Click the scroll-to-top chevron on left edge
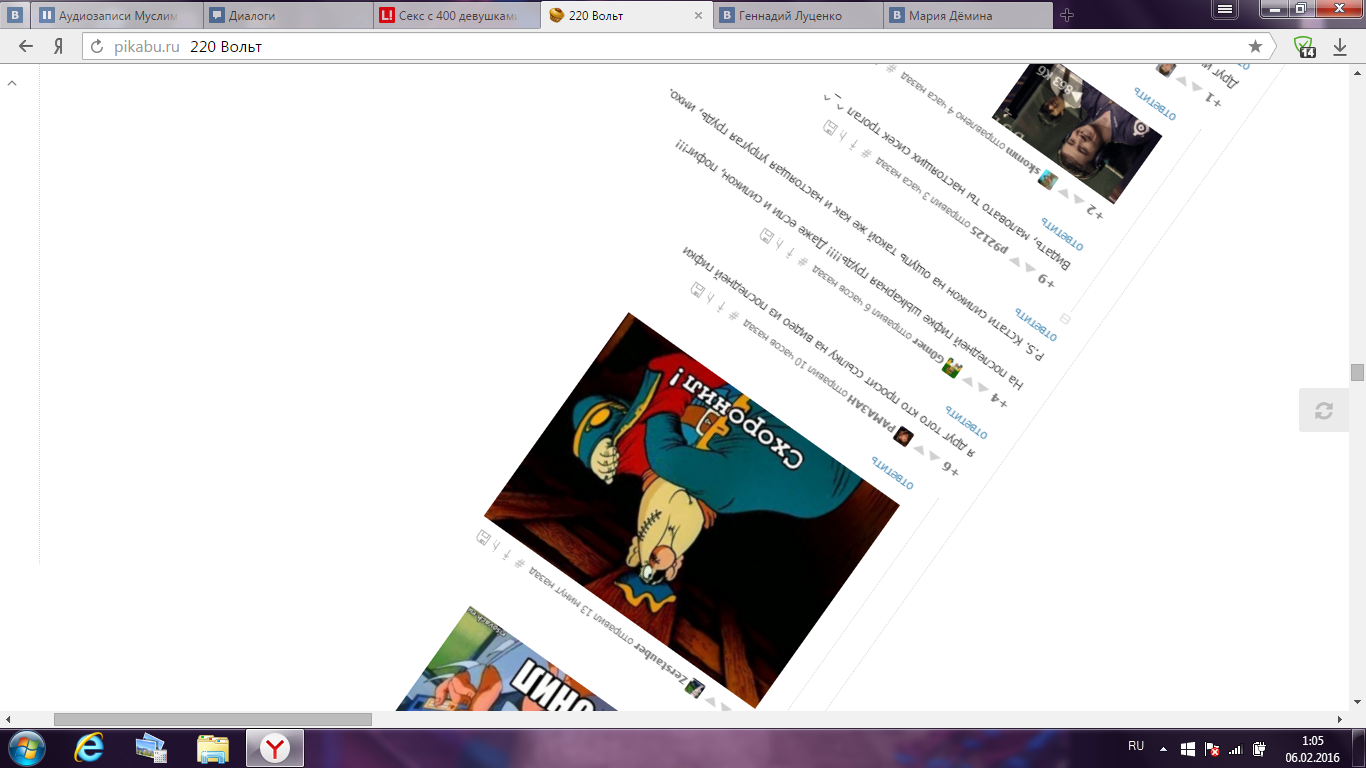The width and height of the screenshot is (1366, 768). pyautogui.click(x=12, y=83)
